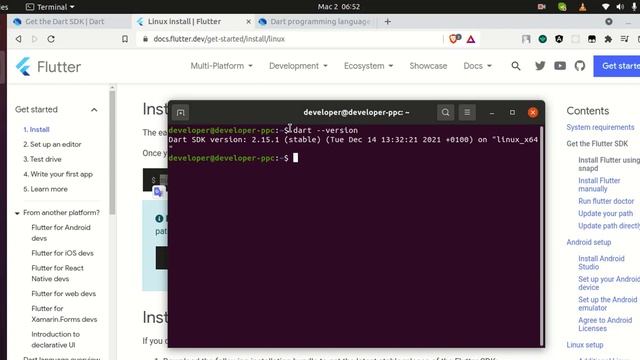Jump to Linux setup in Contents
The image size is (640, 360).
click(585, 345)
